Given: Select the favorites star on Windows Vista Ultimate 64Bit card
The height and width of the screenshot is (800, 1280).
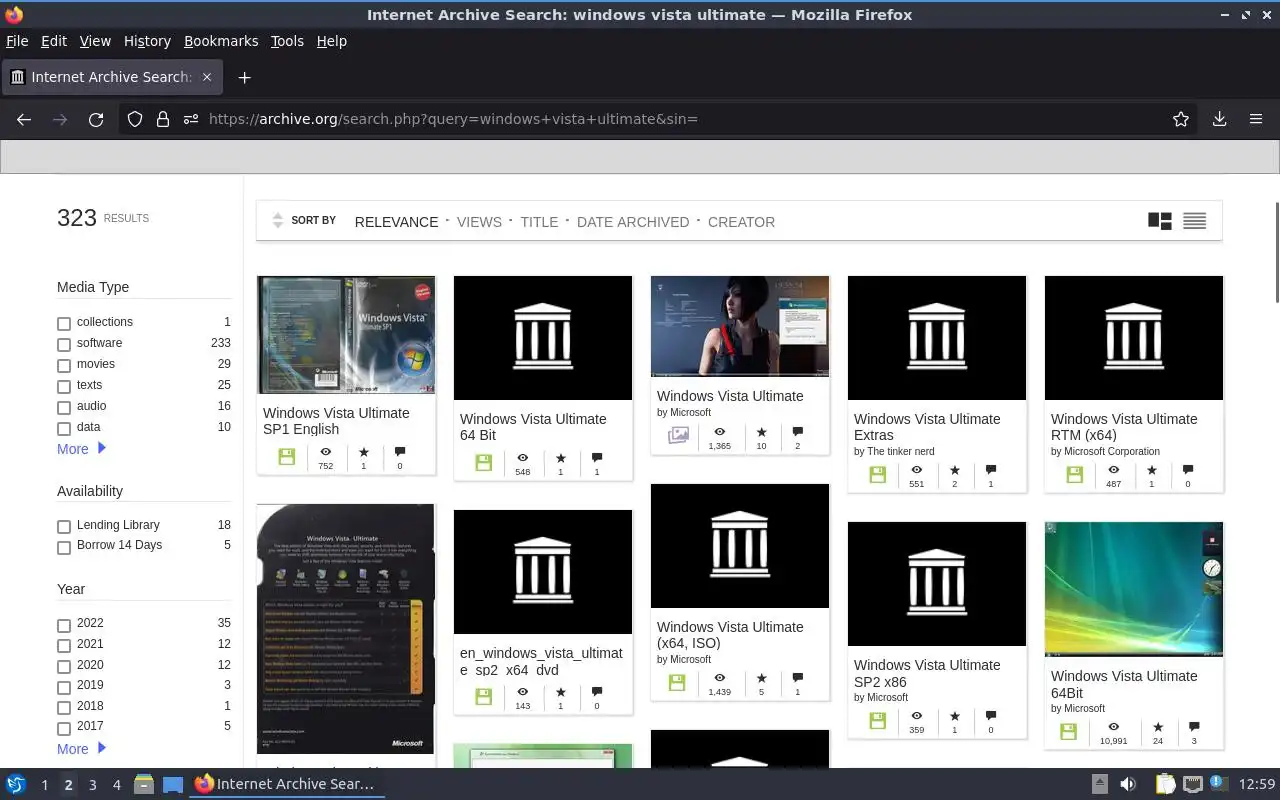Looking at the screenshot, I should coord(1158,727).
